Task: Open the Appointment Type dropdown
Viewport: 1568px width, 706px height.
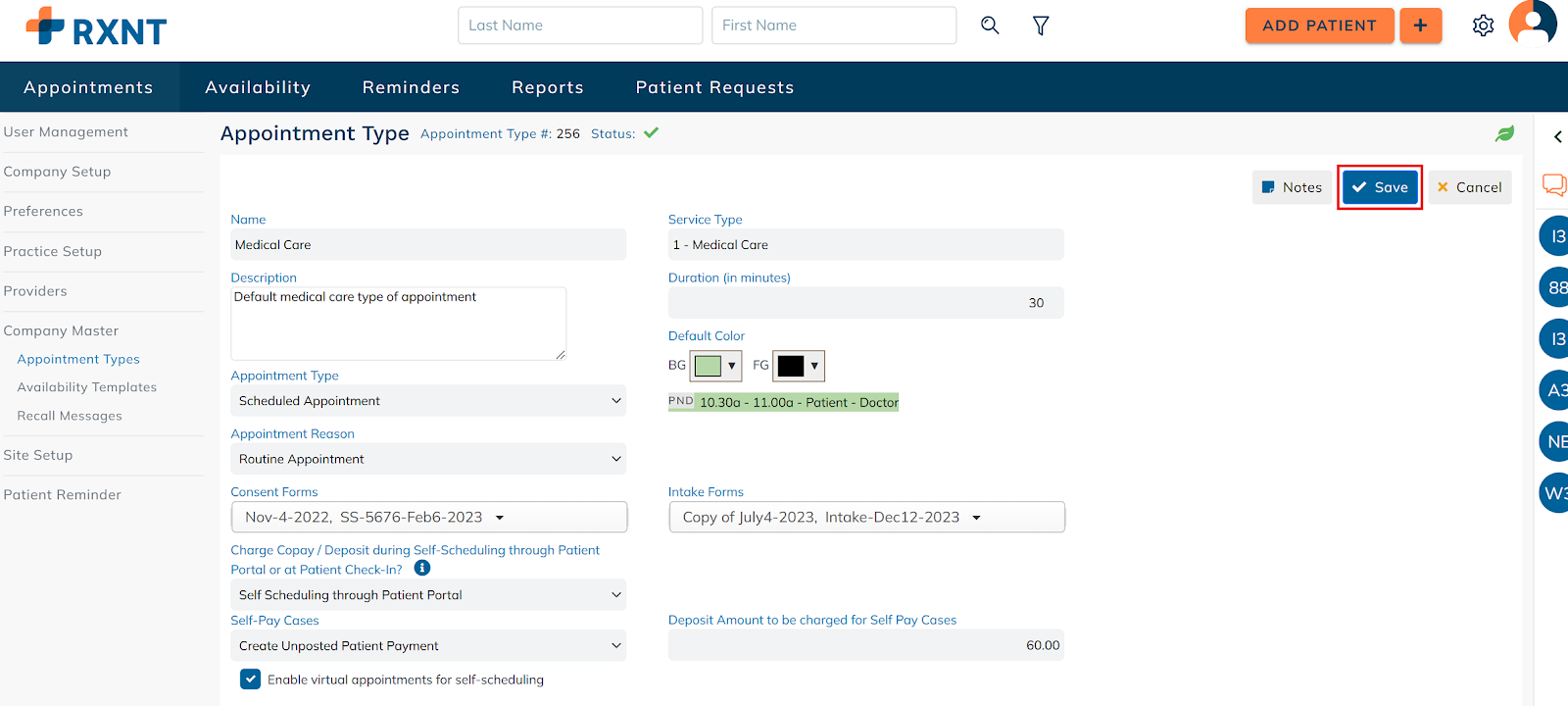Action: point(428,400)
